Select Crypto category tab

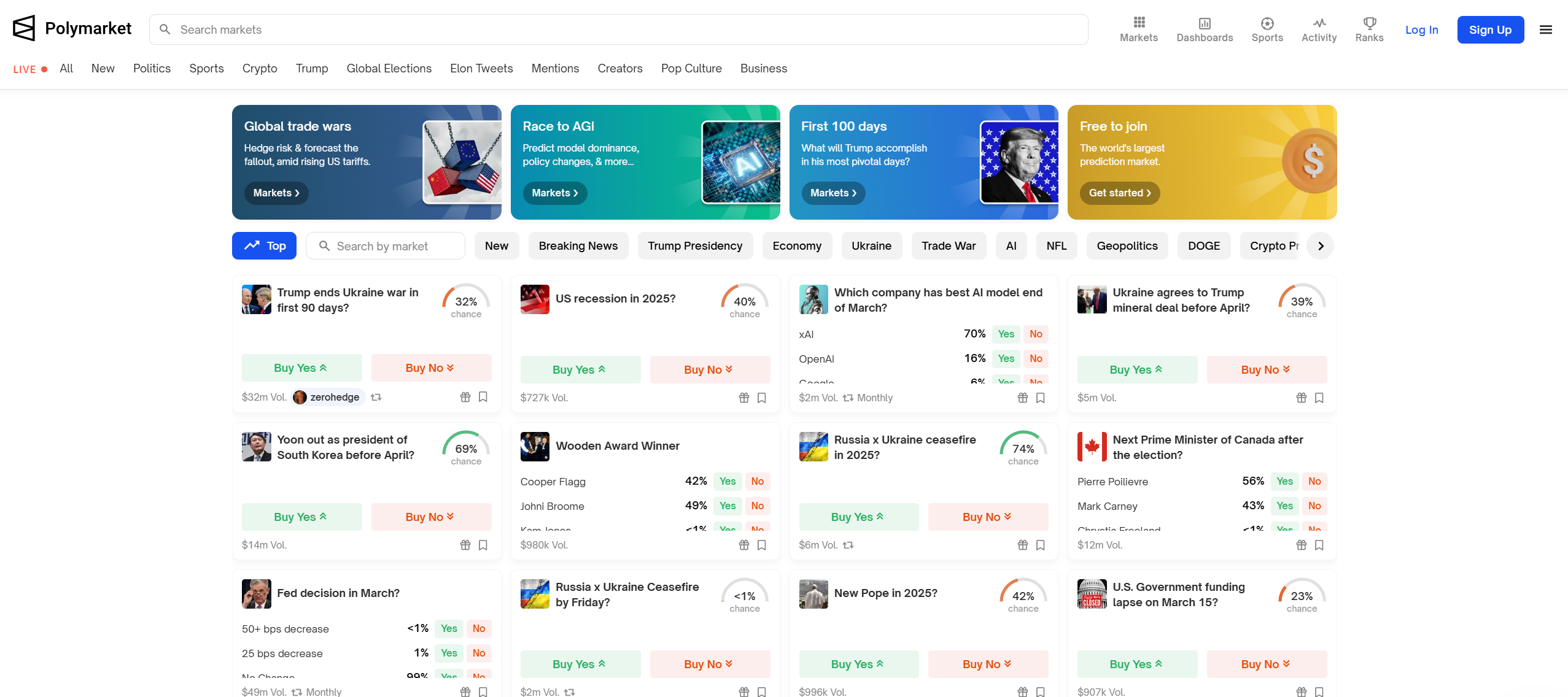coord(260,68)
